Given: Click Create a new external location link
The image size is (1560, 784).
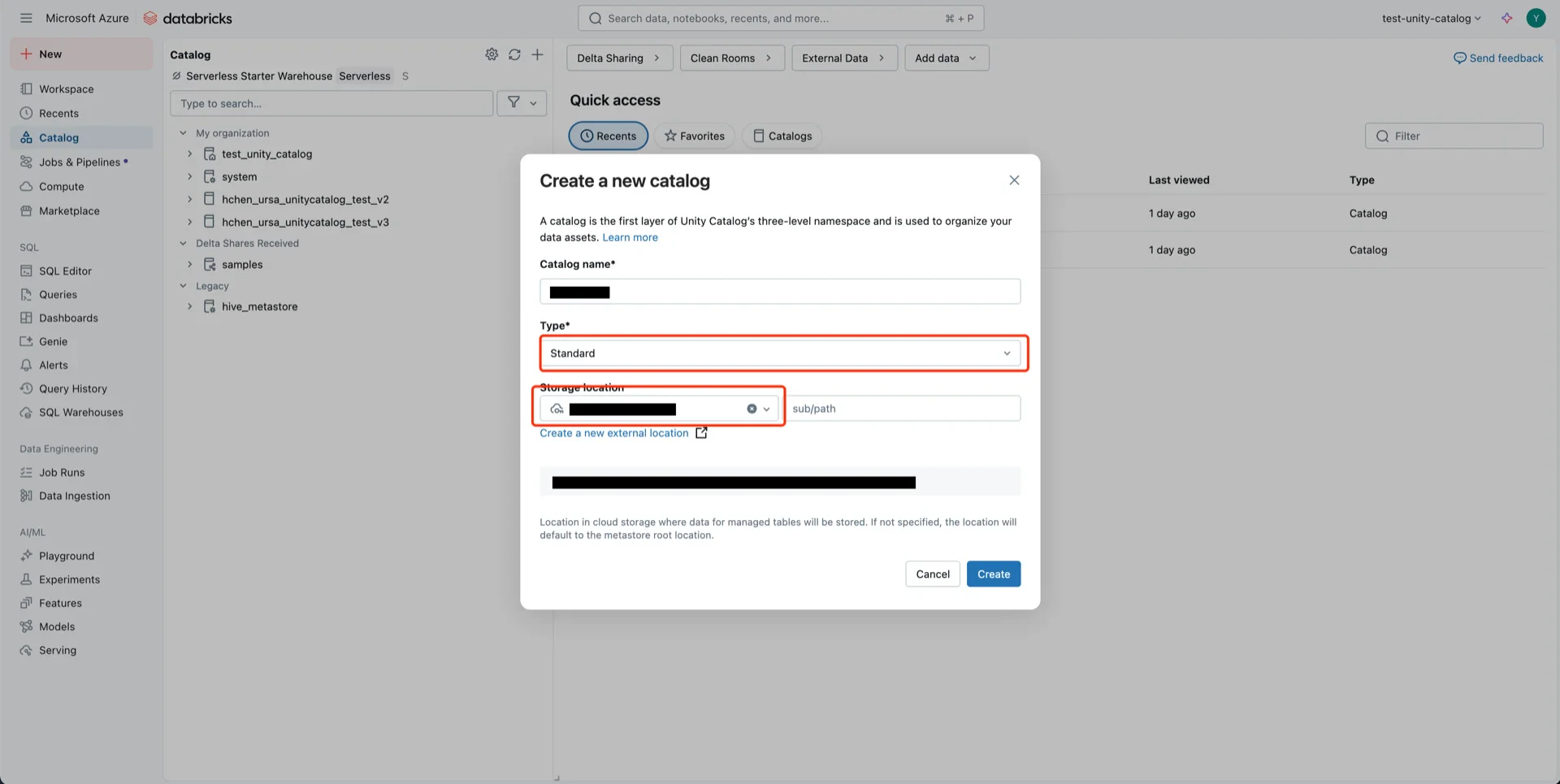Looking at the screenshot, I should click(614, 433).
